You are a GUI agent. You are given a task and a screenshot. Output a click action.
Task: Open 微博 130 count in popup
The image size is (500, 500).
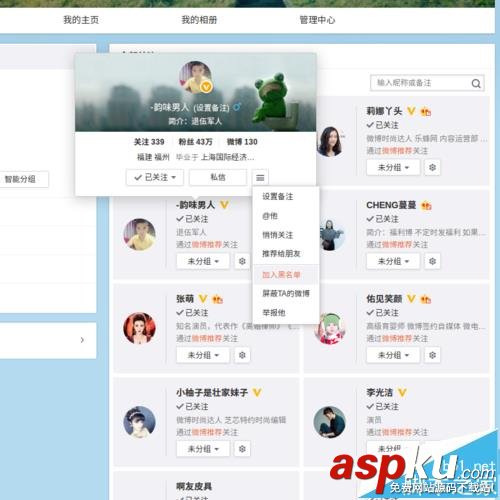point(242,142)
